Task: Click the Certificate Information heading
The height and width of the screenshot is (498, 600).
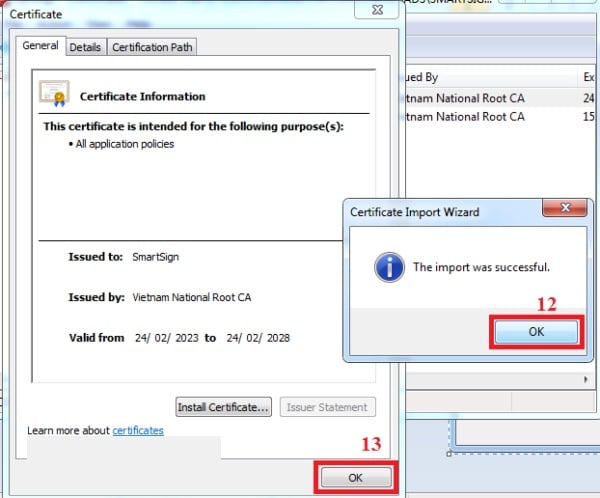Action: click(x=142, y=96)
